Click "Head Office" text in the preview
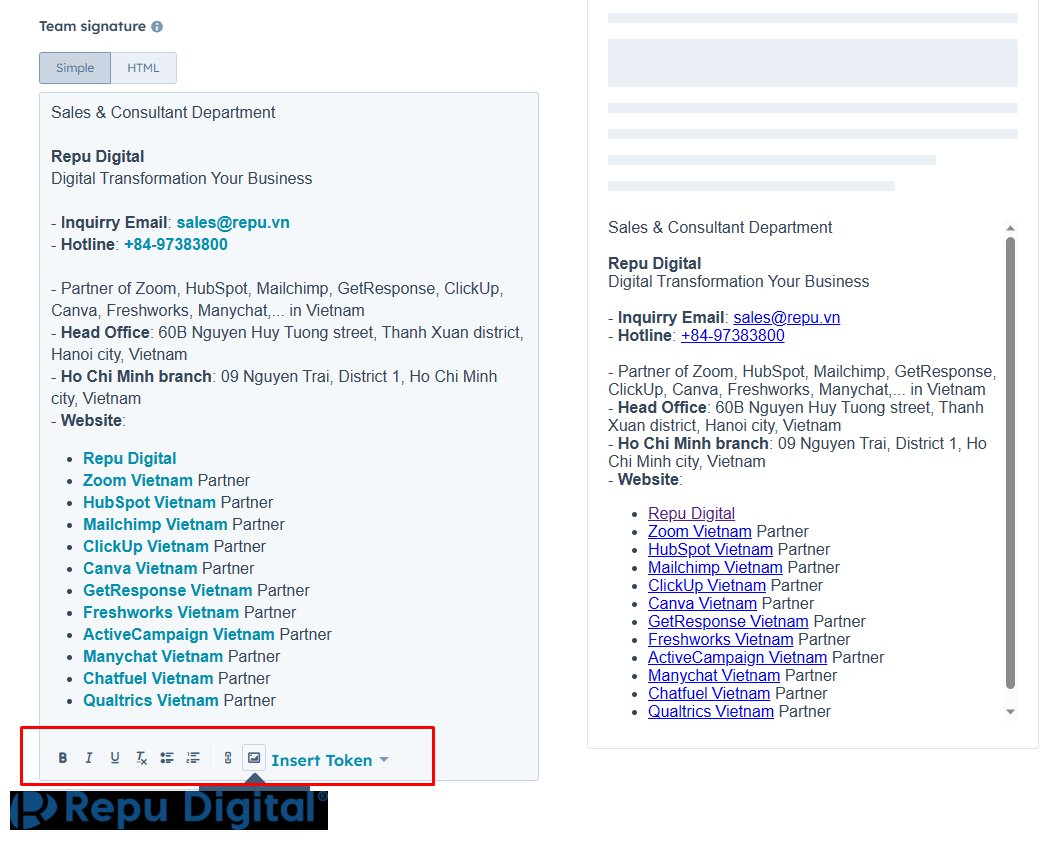 coord(662,407)
